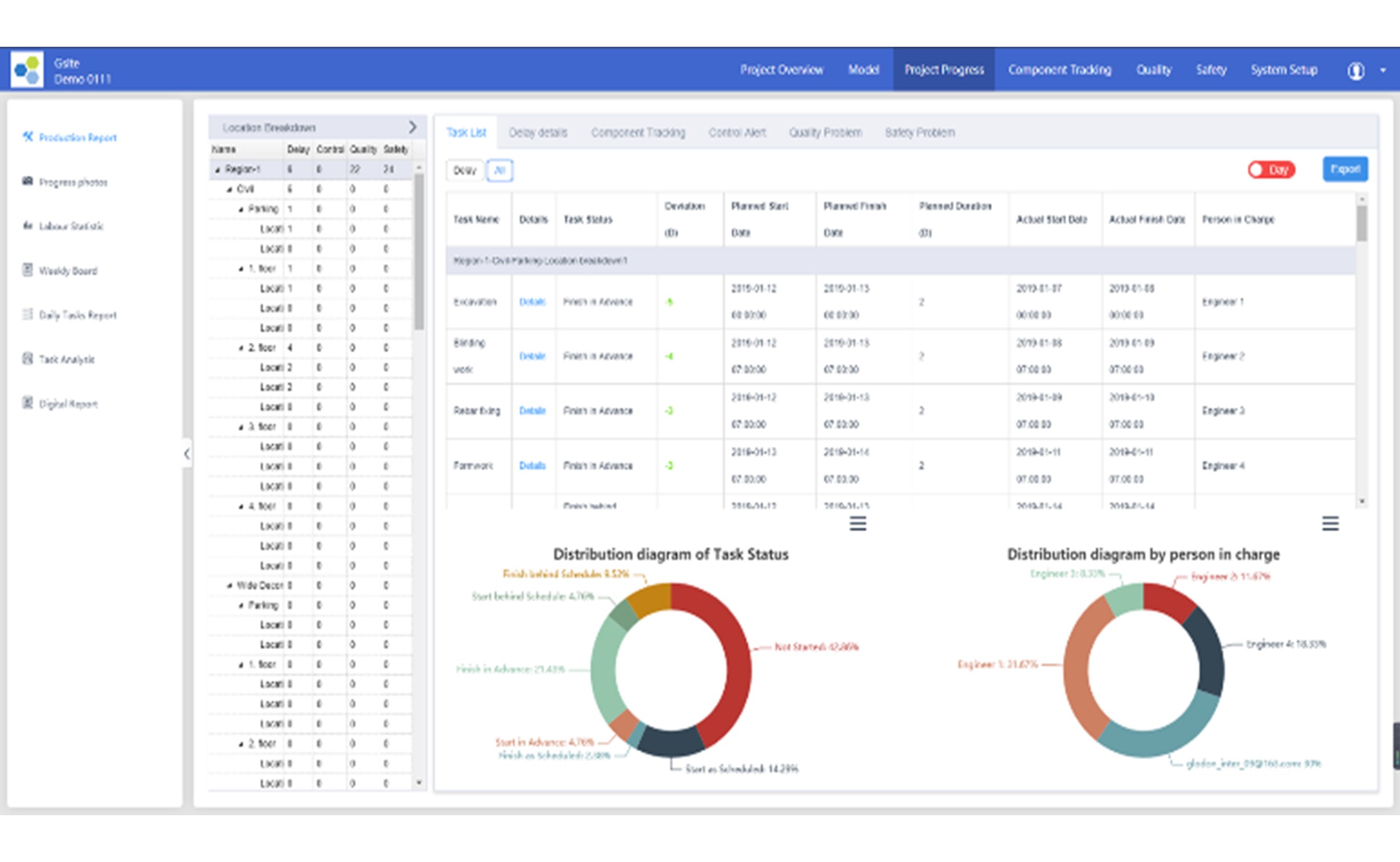Open Safety menu
The height and width of the screenshot is (862, 1400).
click(1211, 70)
